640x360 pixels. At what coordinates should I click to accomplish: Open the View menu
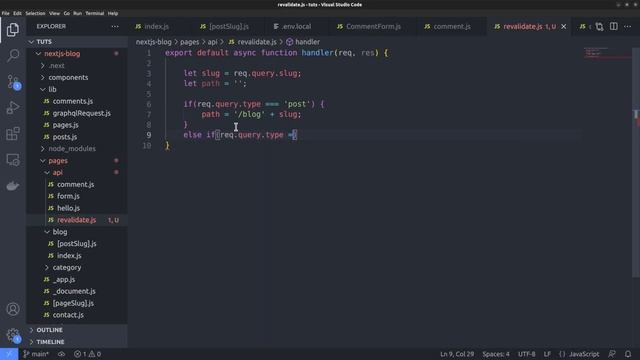click(54, 13)
